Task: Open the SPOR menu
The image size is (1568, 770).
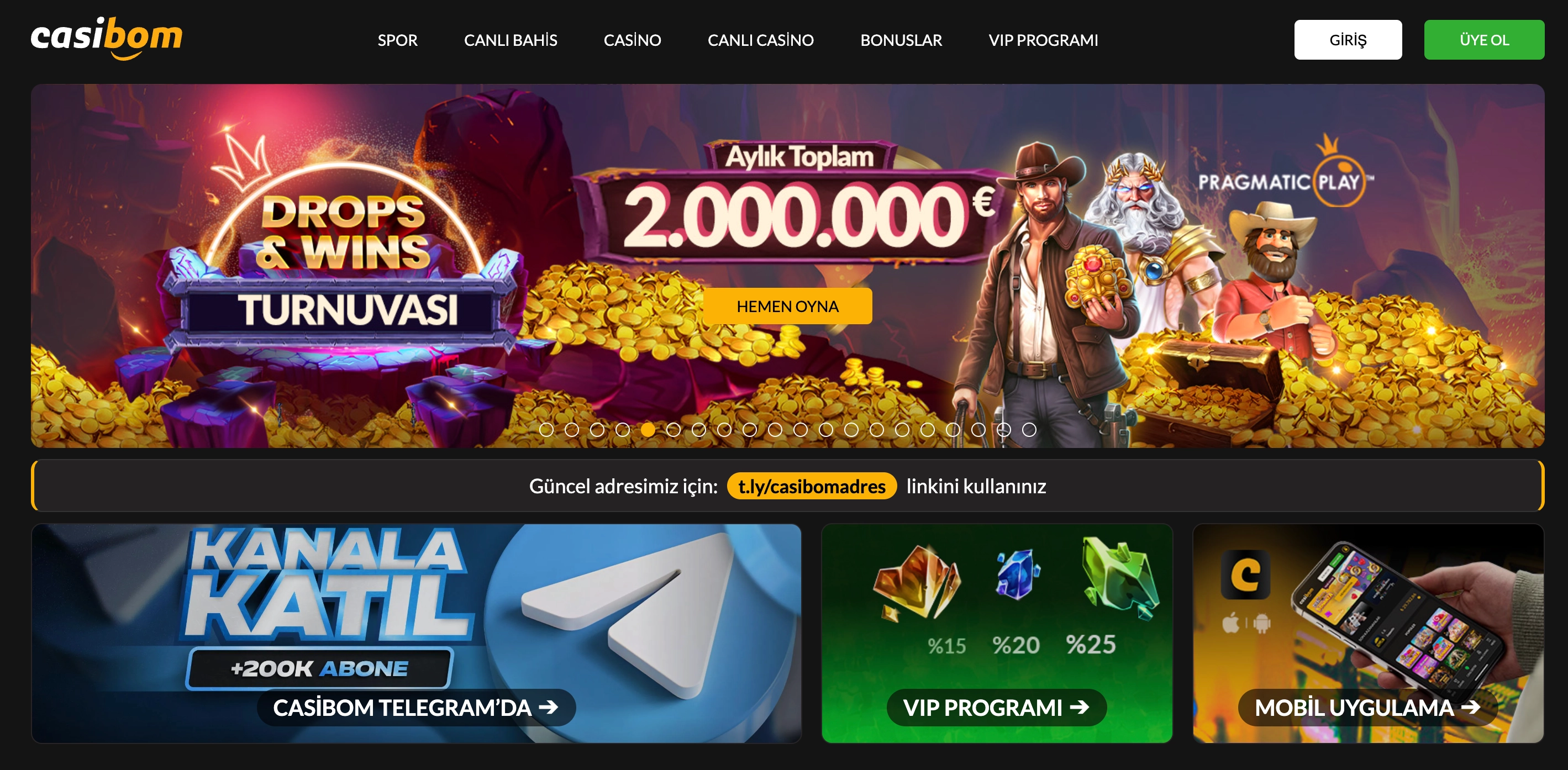Action: 397,40
